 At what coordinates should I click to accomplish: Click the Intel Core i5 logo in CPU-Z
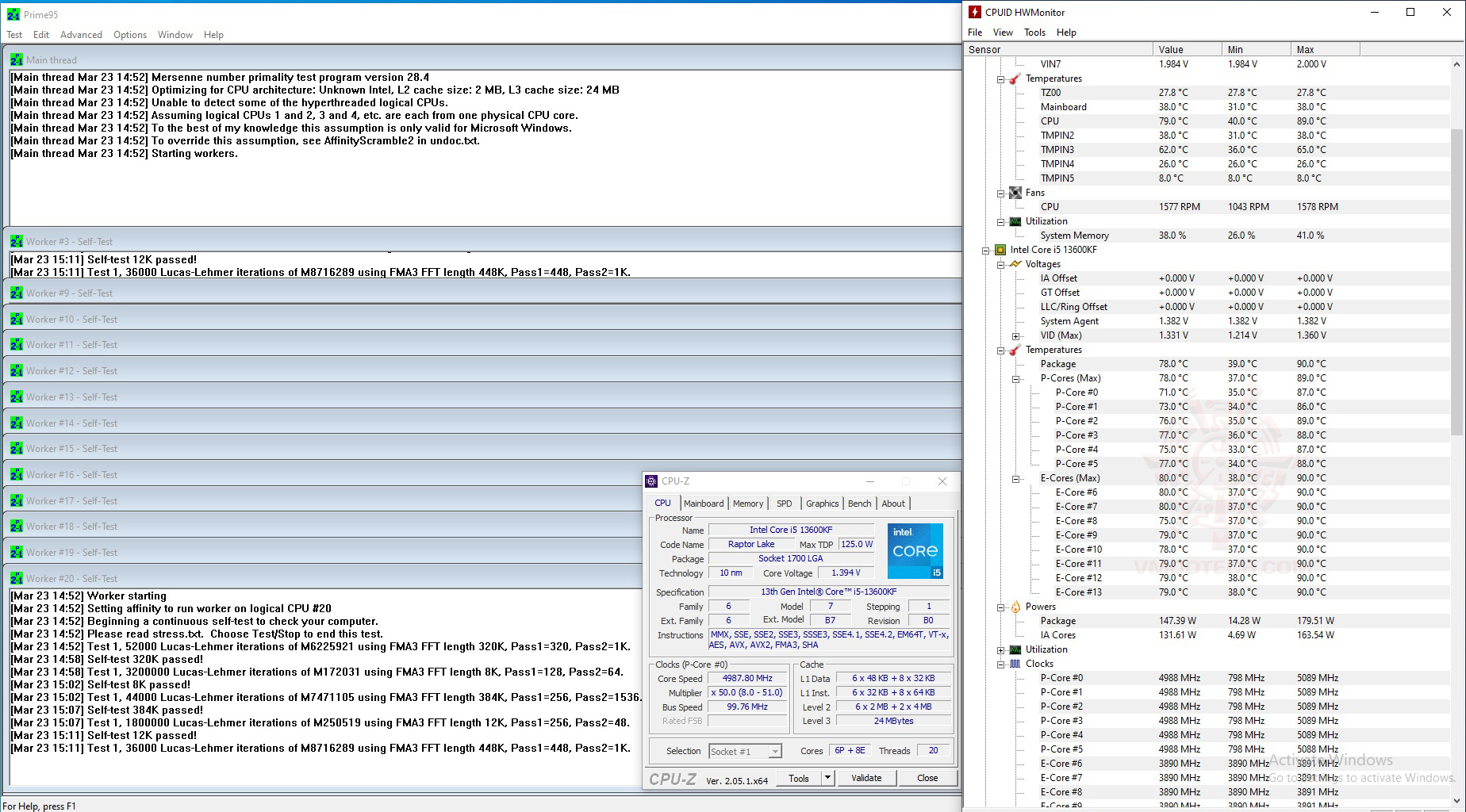click(x=915, y=551)
